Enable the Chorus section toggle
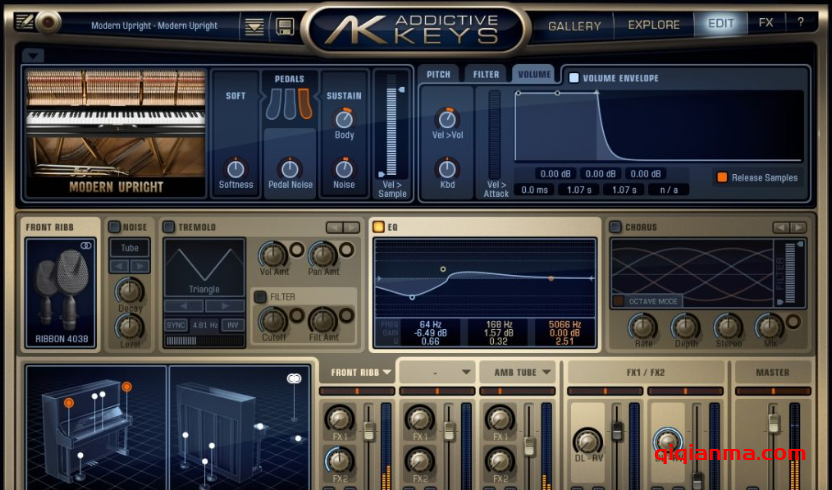Screen dimensions: 832x490 (x=616, y=227)
